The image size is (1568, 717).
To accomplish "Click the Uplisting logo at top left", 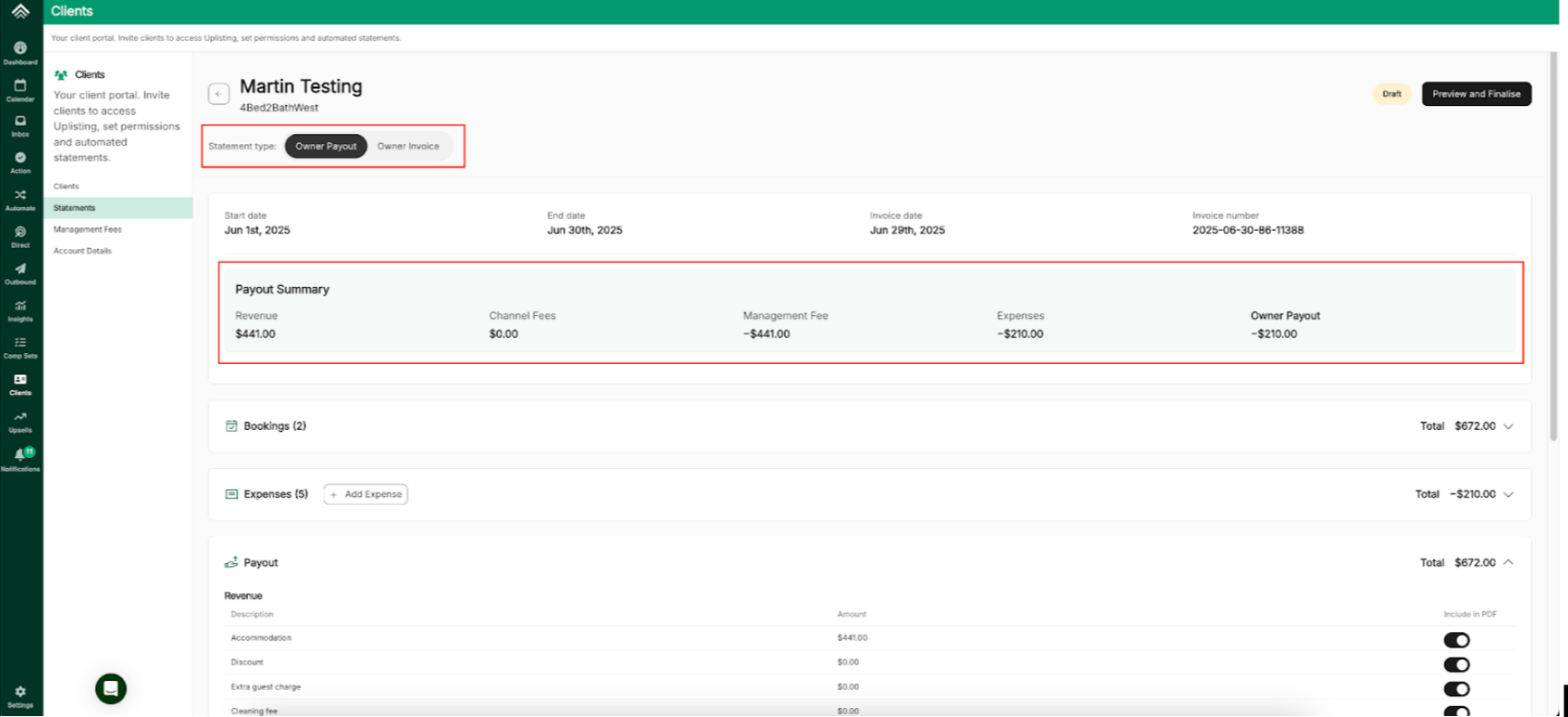I will 20,11.
